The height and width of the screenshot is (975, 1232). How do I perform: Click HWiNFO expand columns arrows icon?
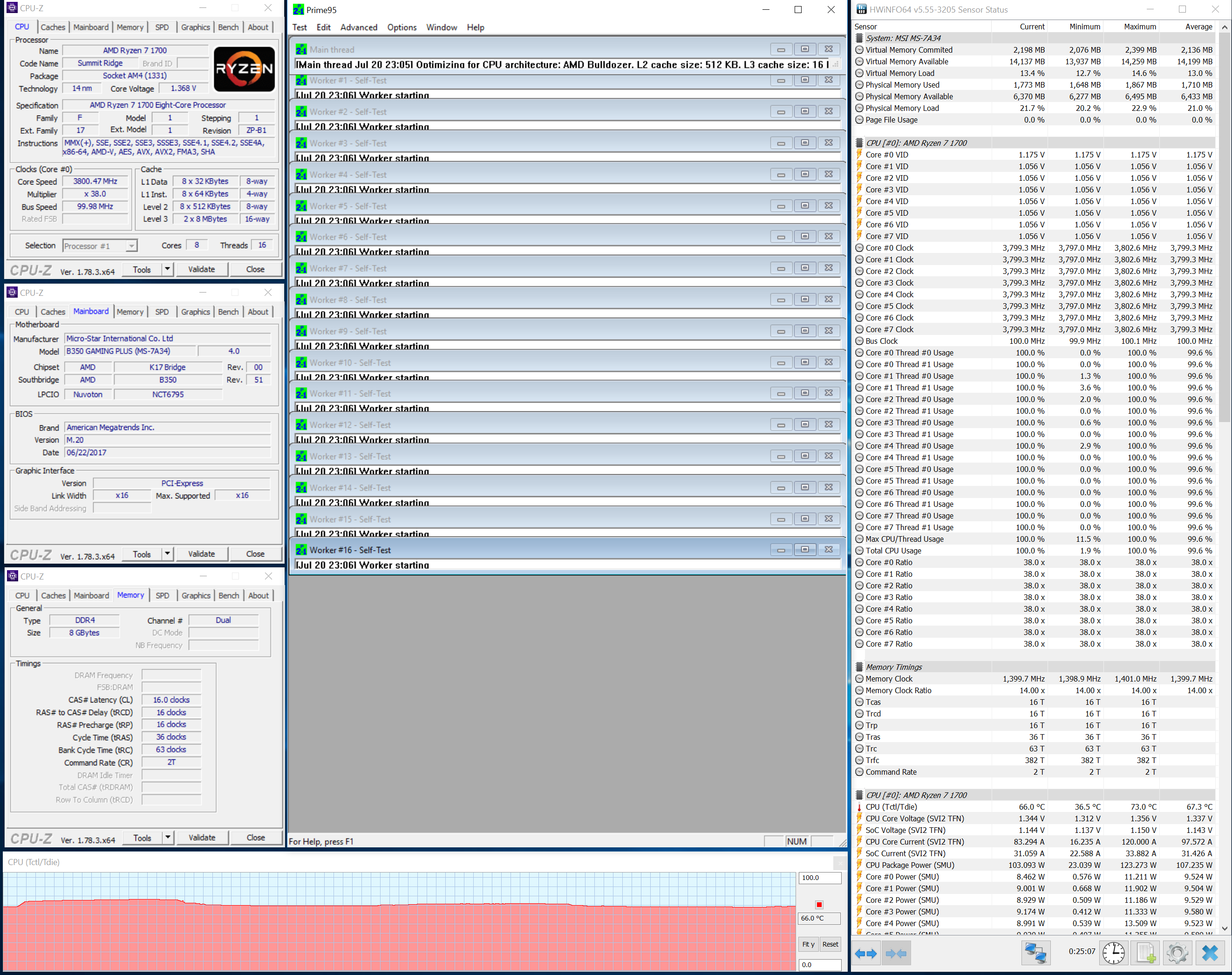(x=865, y=953)
